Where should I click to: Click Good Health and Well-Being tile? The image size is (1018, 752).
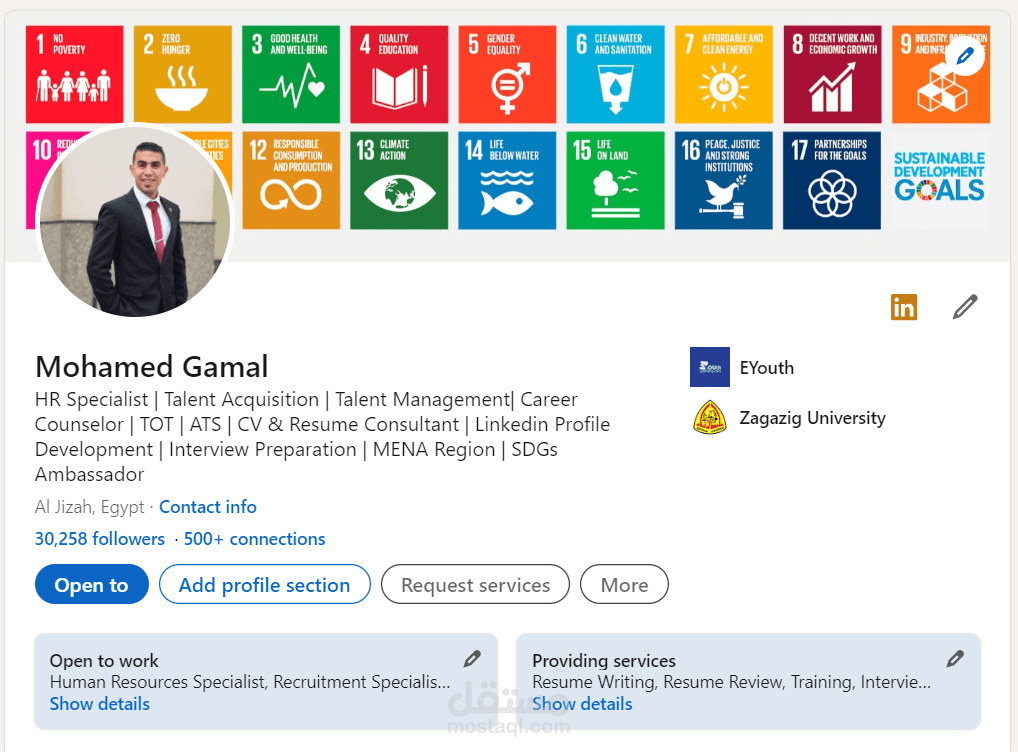291,74
